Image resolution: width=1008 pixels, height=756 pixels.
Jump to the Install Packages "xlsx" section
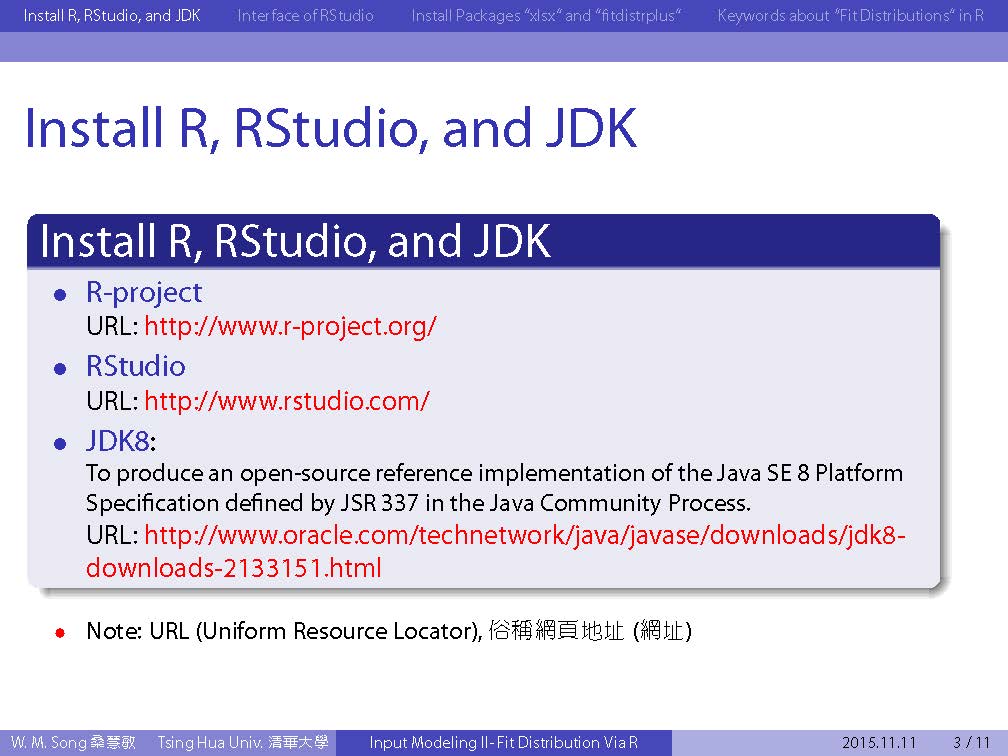tap(546, 16)
